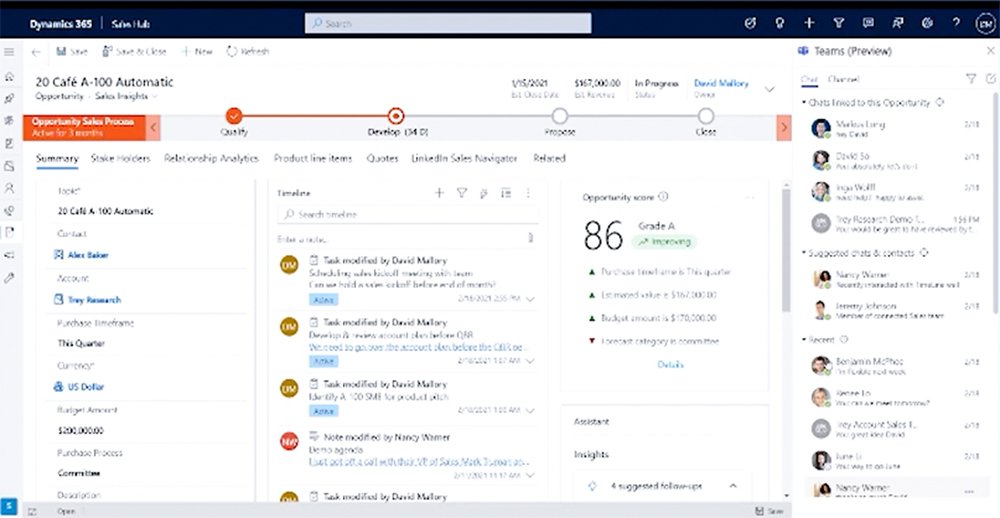Open the Sales Insights form selector dropdown
1000x518 pixels.
tap(126, 96)
